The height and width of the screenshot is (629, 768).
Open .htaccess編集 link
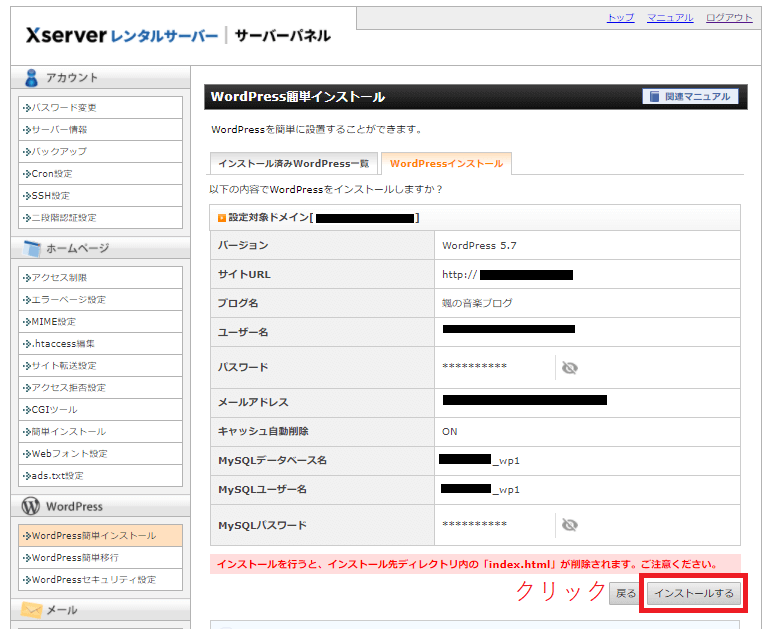pos(100,344)
